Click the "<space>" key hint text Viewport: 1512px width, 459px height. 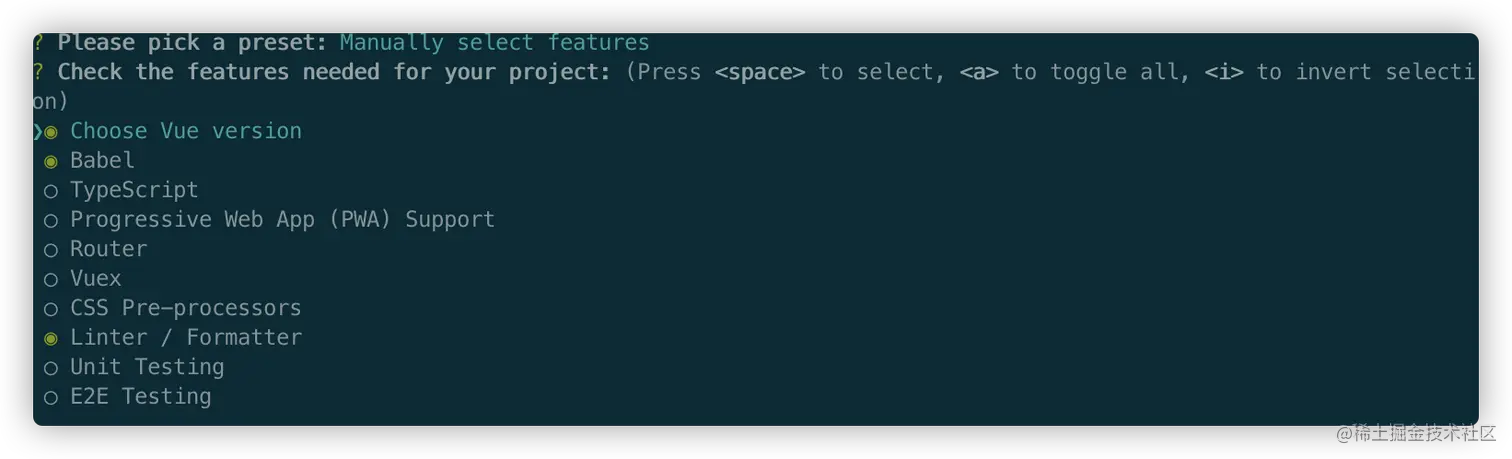760,72
